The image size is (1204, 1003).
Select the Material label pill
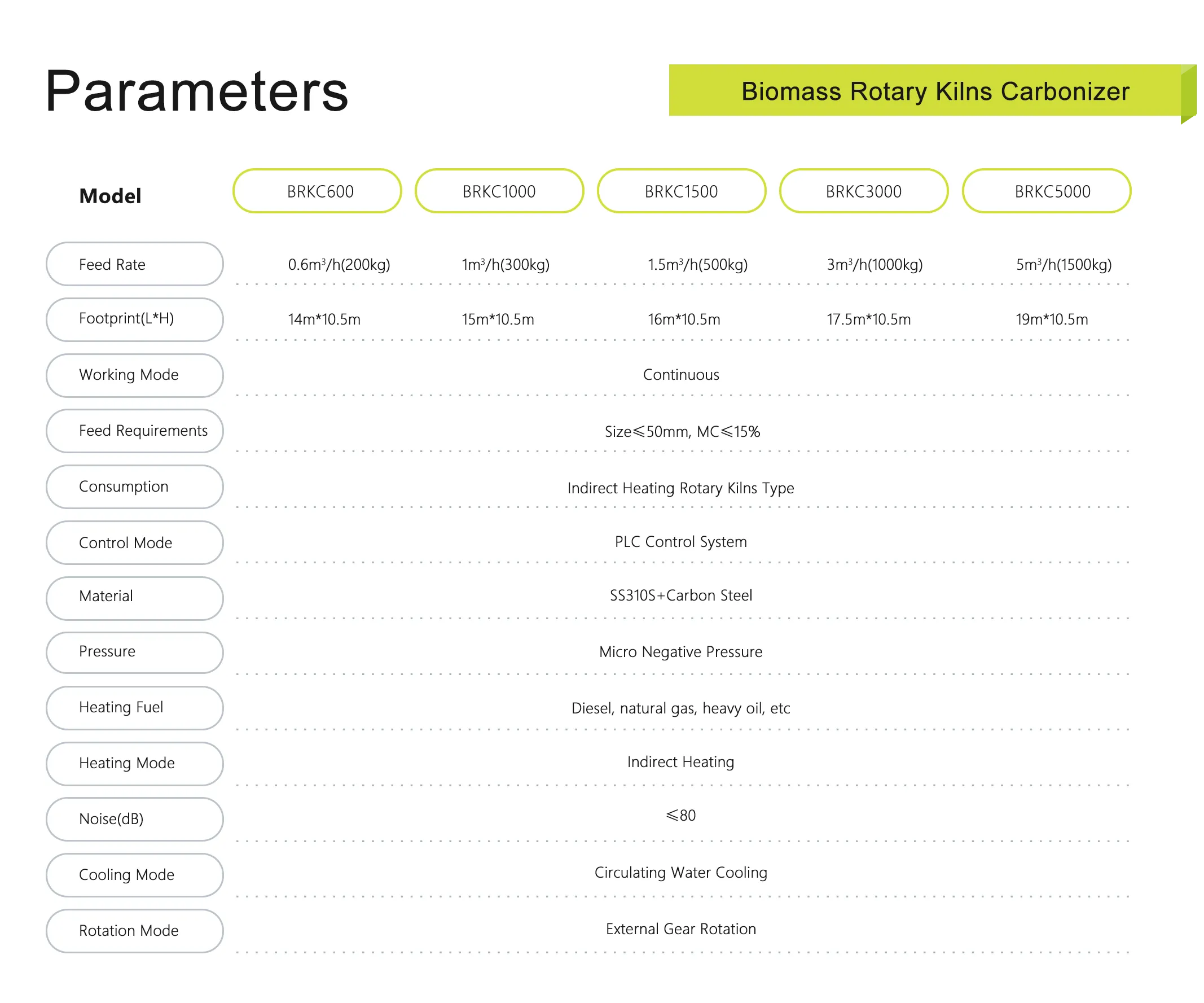click(x=135, y=598)
